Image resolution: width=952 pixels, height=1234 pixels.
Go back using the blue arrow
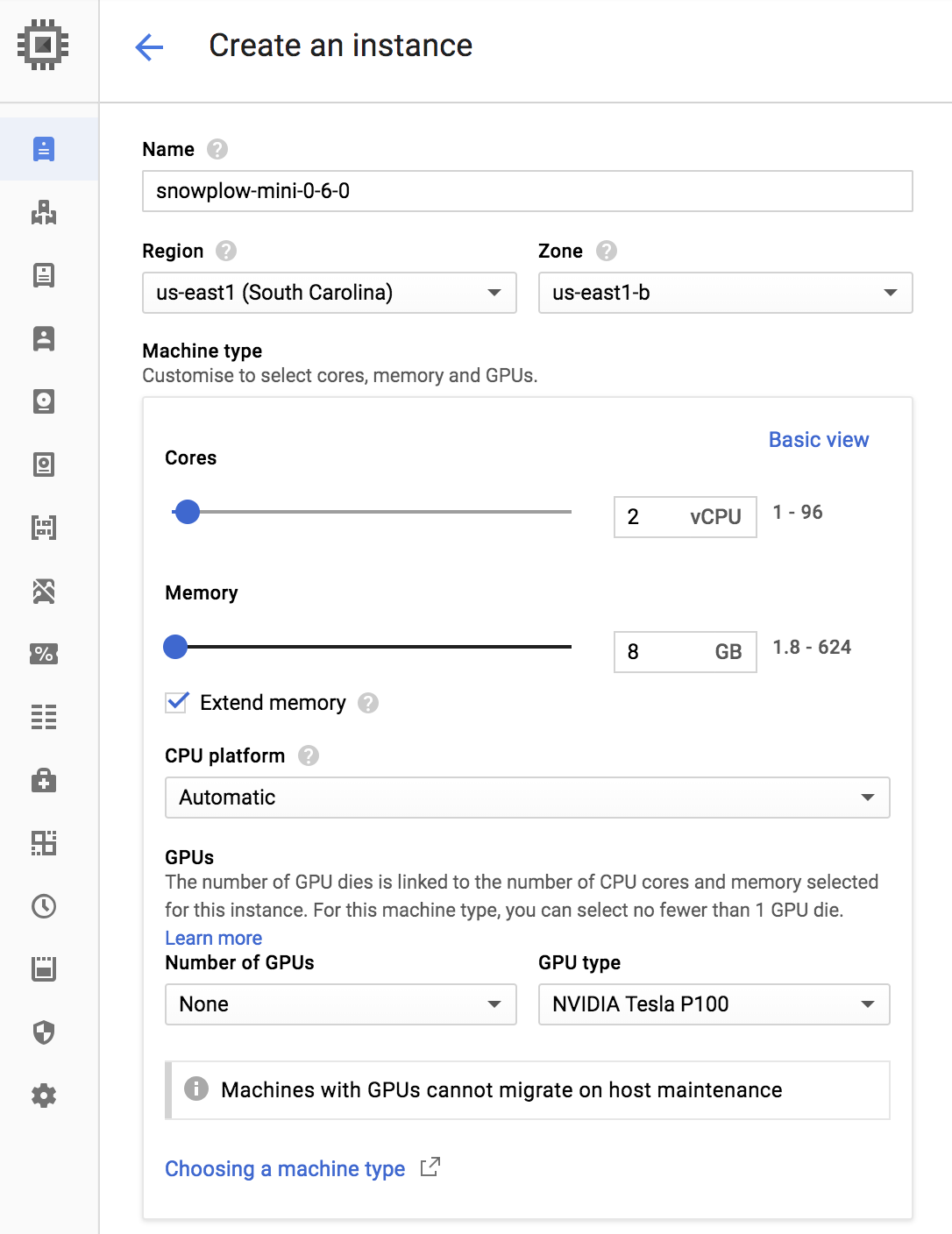[x=149, y=46]
